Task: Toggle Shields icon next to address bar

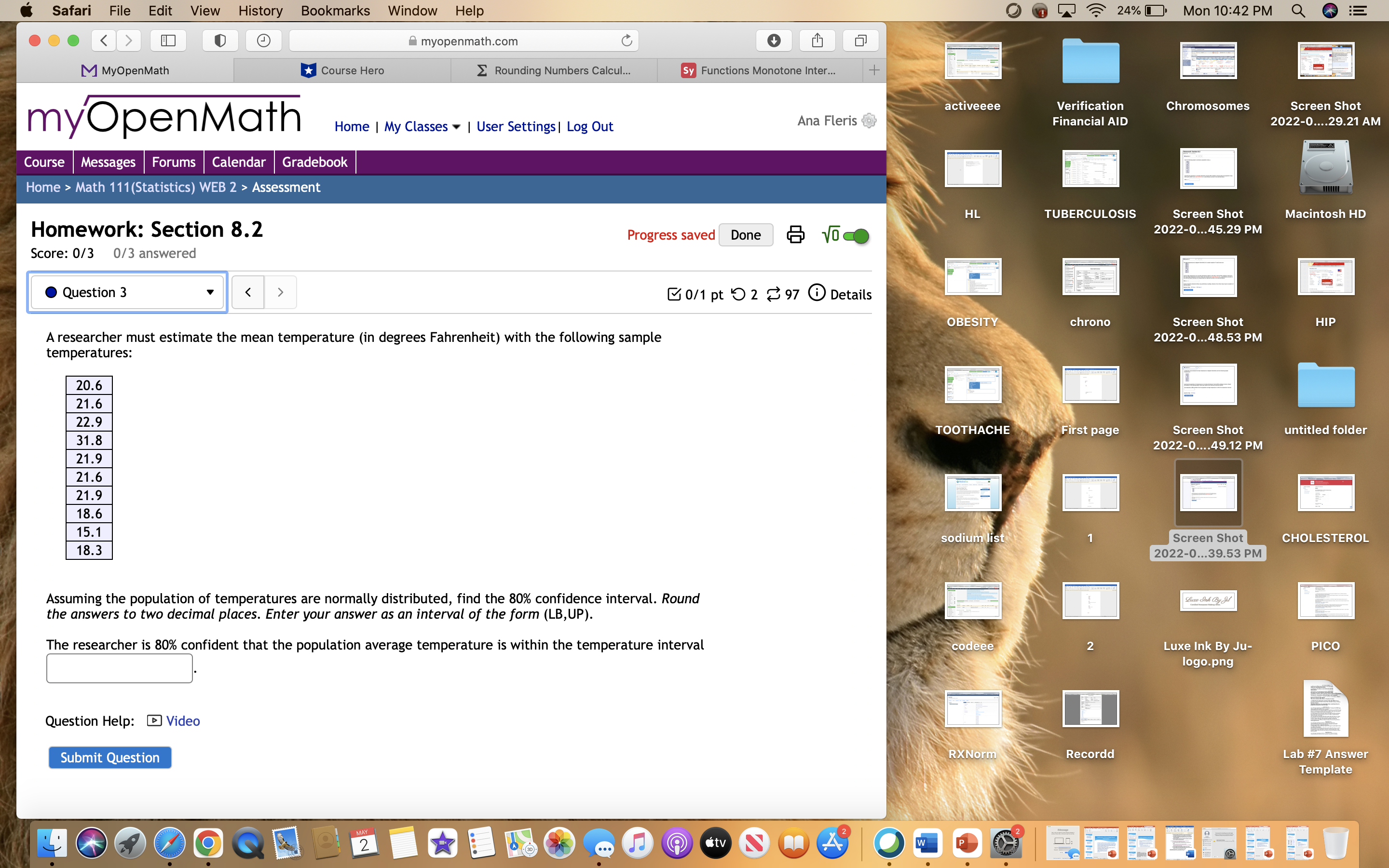Action: 220,40
